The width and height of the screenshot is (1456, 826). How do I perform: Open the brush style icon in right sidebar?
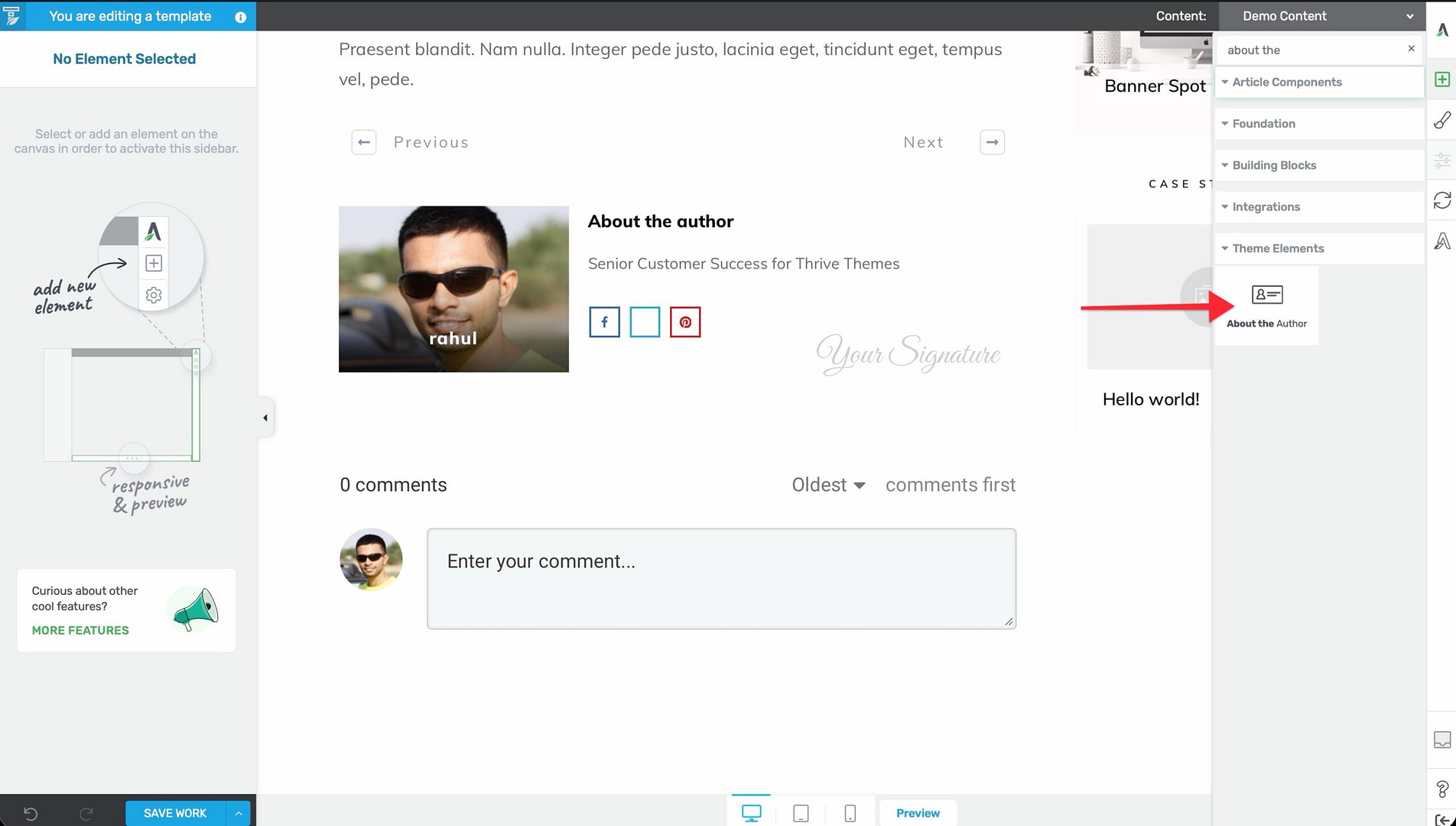(x=1442, y=120)
